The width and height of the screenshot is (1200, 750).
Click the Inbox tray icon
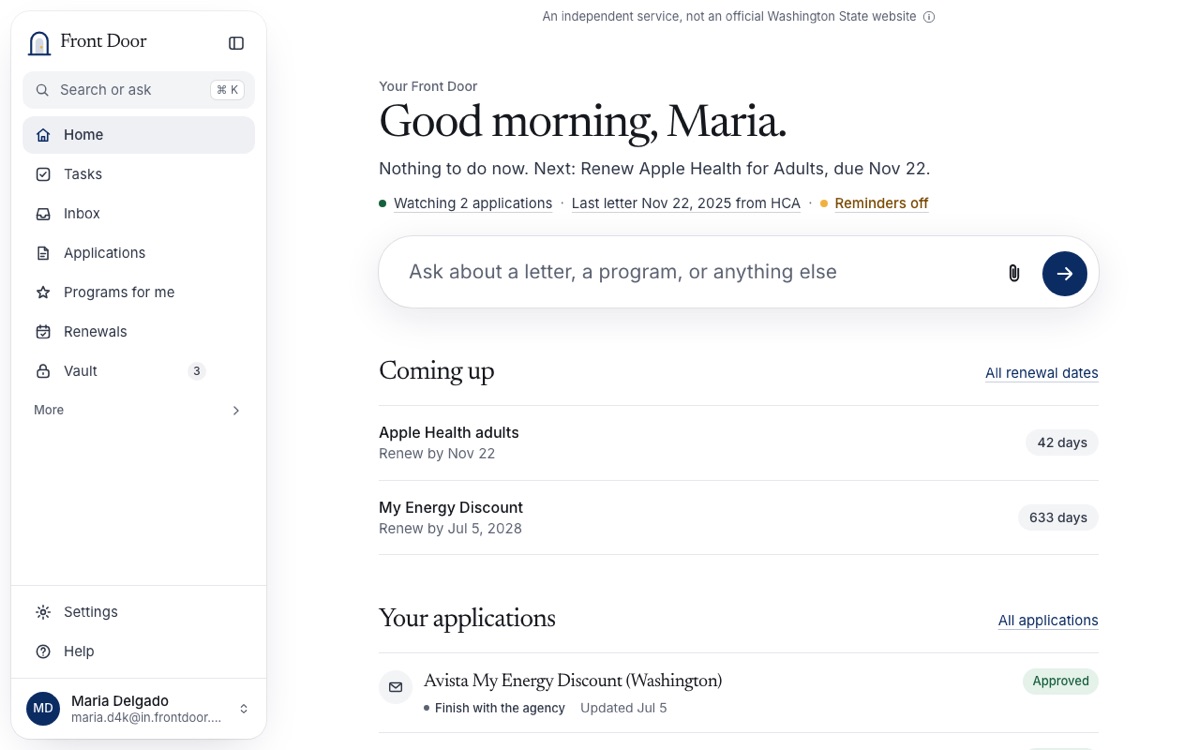pos(43,214)
